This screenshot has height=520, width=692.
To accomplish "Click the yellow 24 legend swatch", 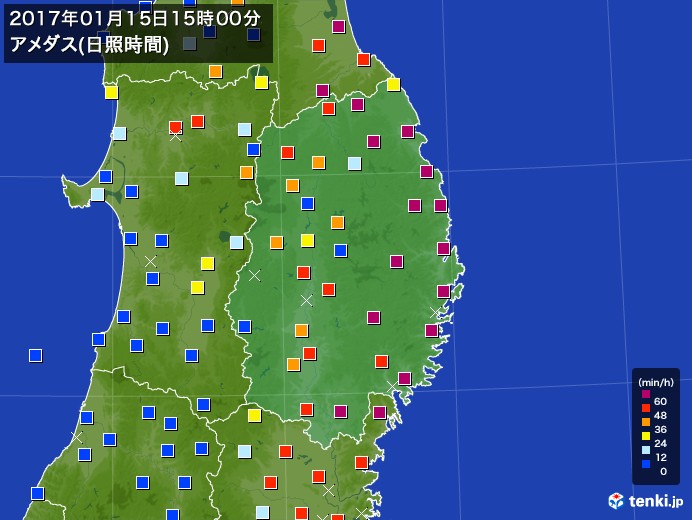I will (646, 436).
